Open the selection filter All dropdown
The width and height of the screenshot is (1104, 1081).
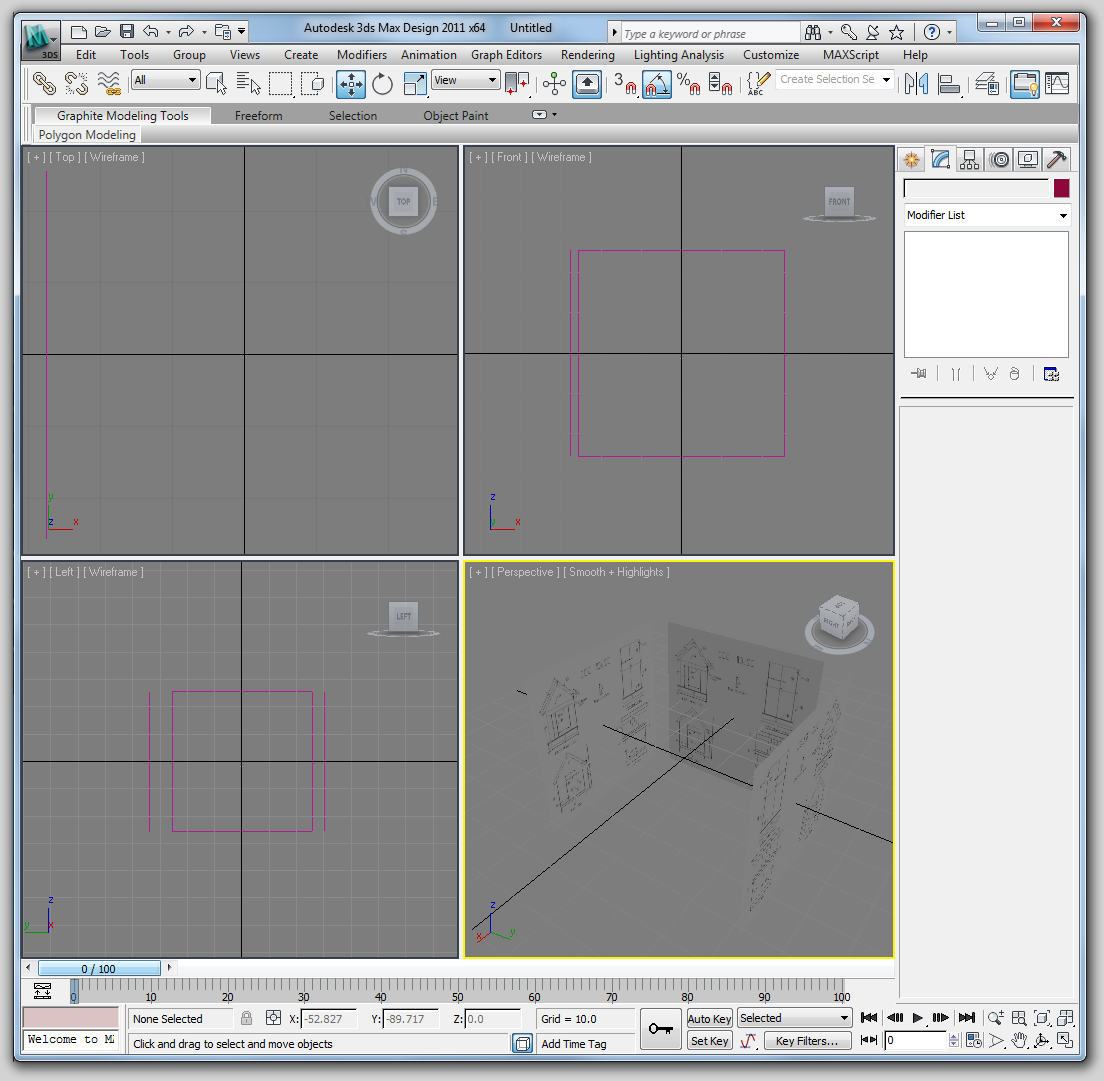166,80
